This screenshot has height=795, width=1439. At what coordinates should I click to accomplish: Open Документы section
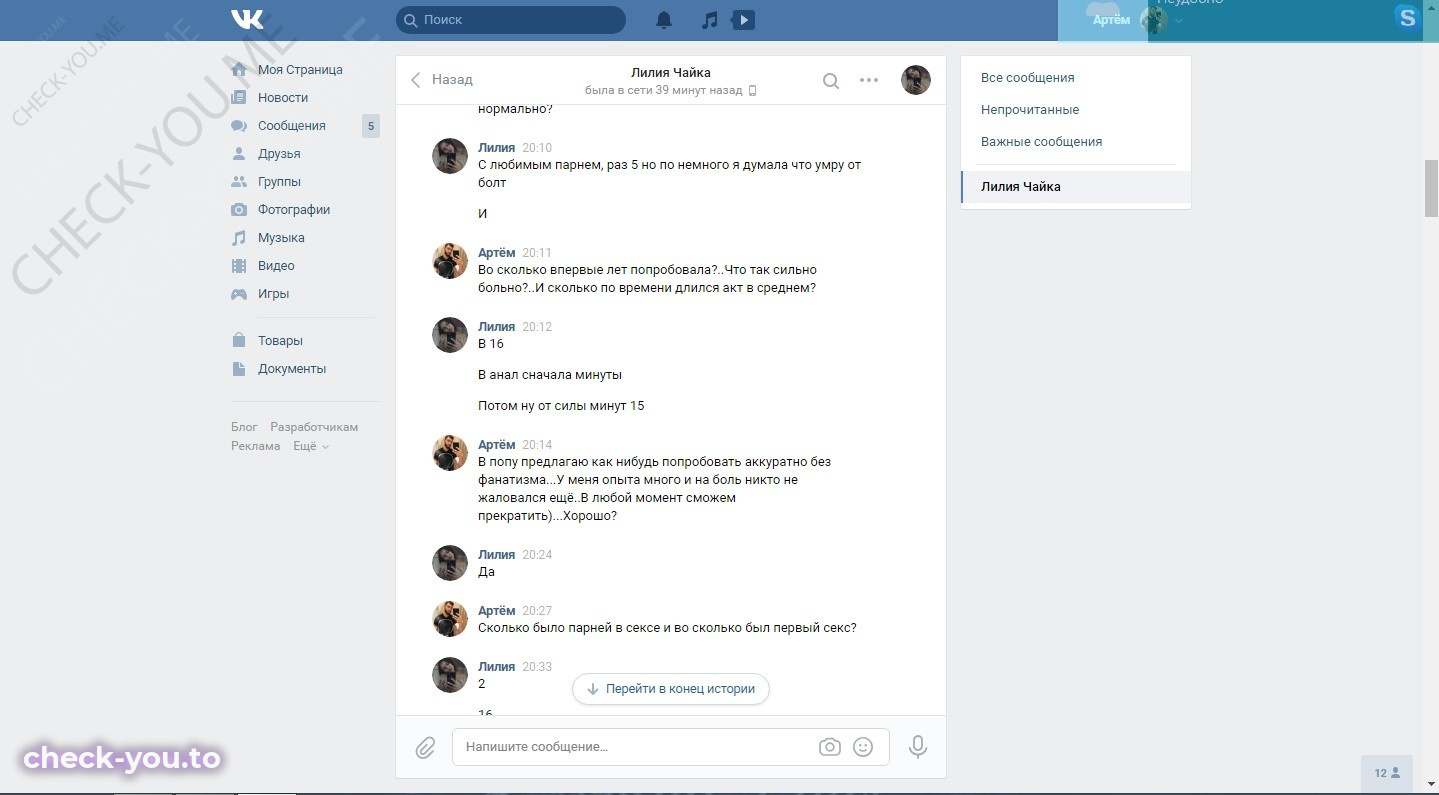[x=292, y=369]
